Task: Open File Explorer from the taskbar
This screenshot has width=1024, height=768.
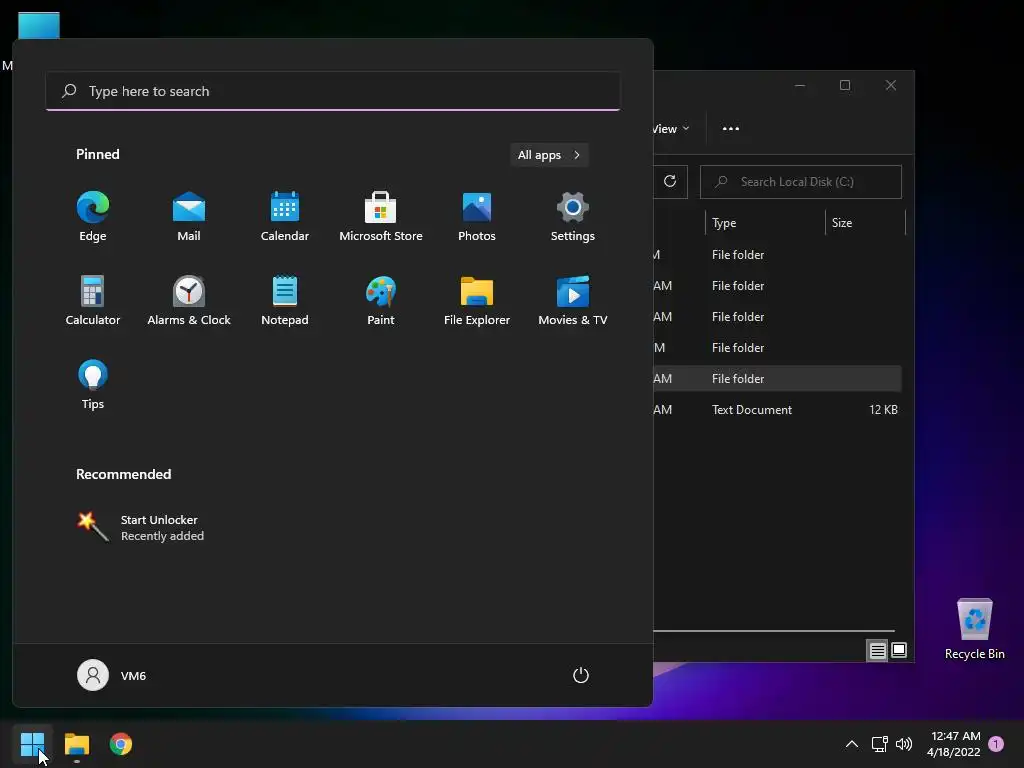Action: click(76, 744)
